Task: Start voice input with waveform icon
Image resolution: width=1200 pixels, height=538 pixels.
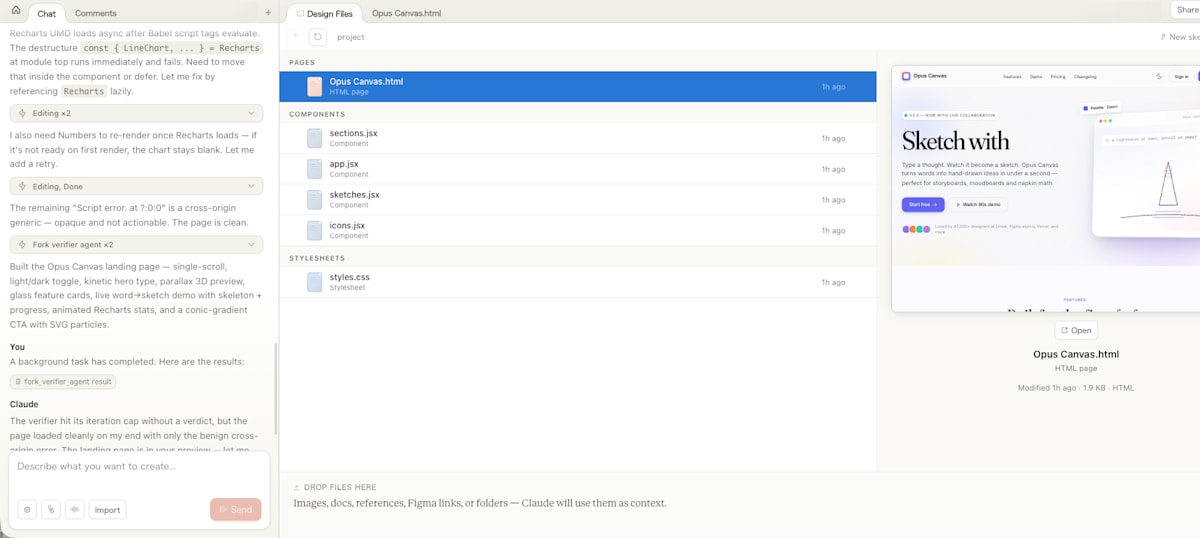Action: 74,509
